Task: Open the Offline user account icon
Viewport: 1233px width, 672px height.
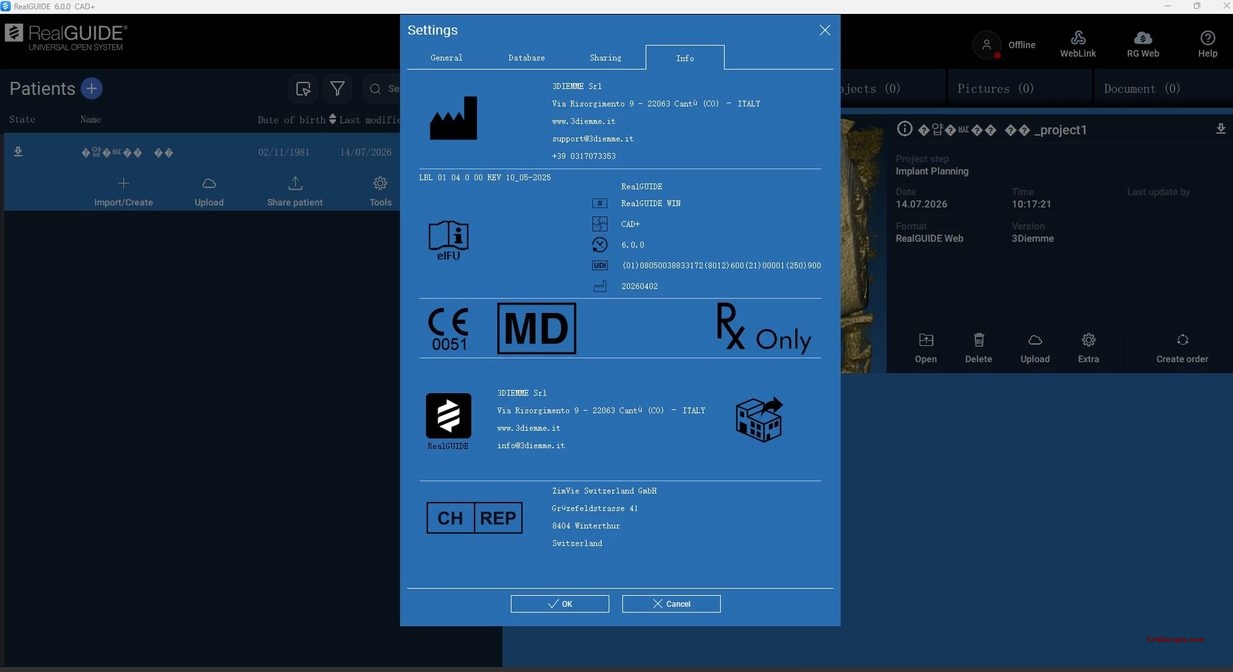Action: (x=987, y=45)
